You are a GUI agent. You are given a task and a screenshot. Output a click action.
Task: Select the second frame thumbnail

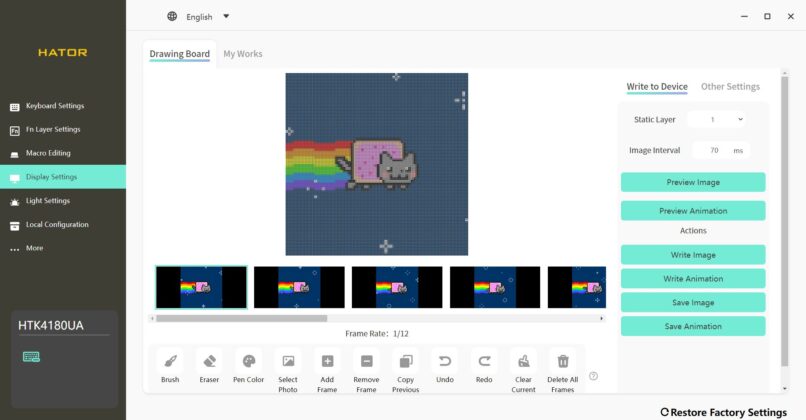tap(299, 287)
